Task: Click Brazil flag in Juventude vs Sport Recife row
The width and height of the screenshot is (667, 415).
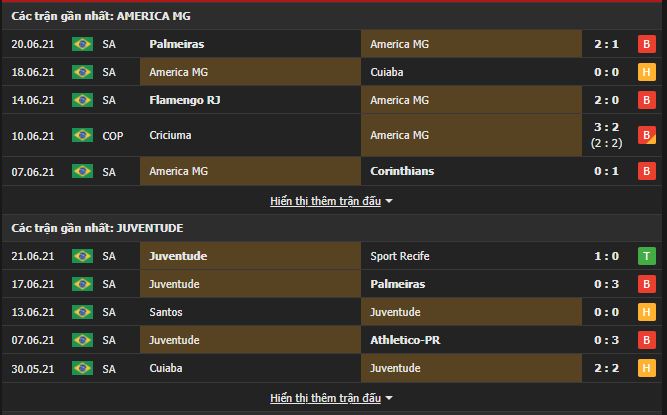Action: pos(82,256)
